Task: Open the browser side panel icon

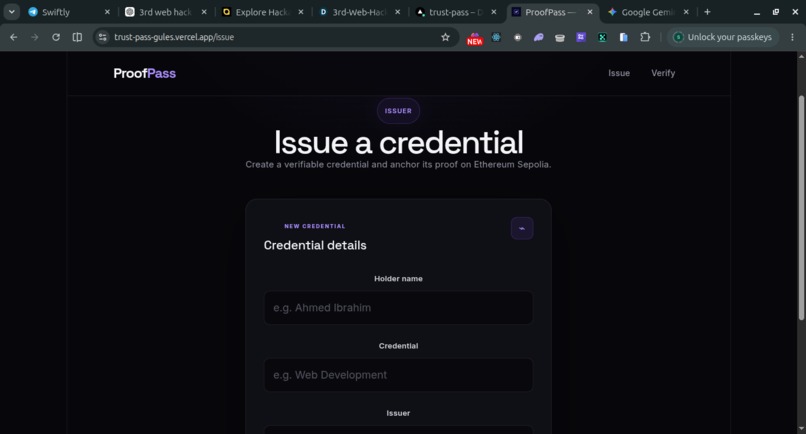Action: (77, 37)
